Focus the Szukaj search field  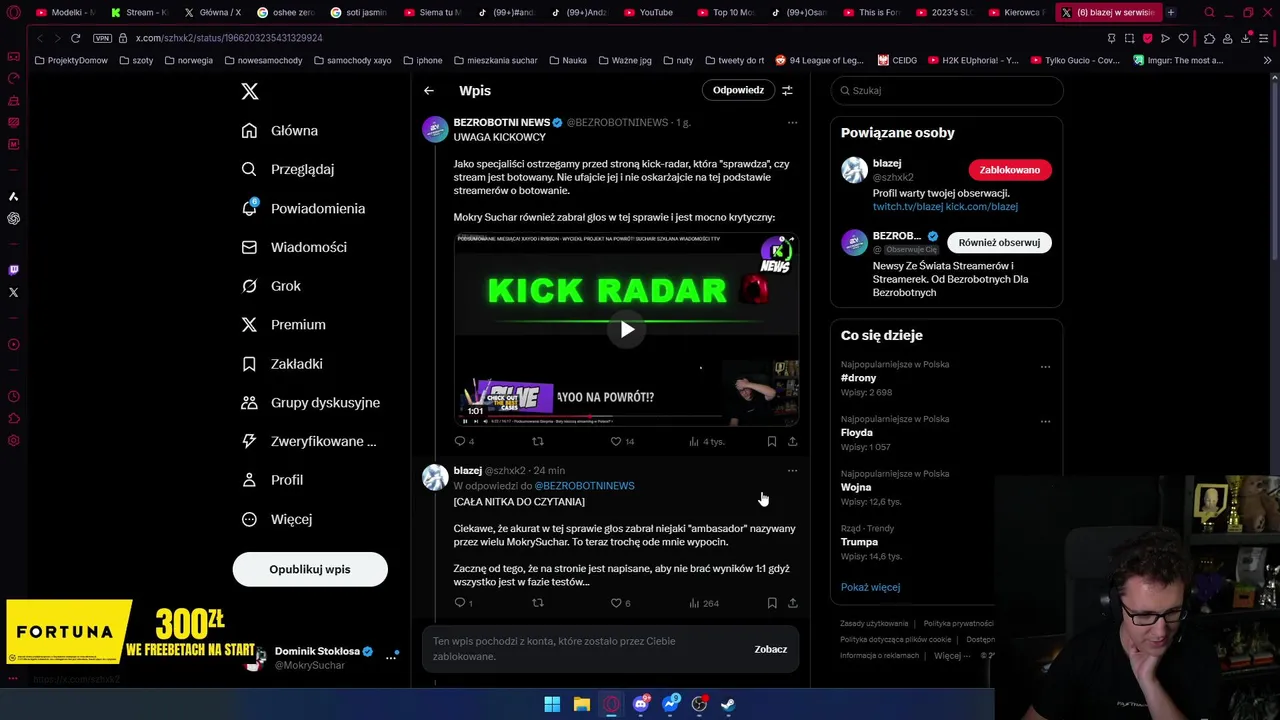tap(947, 90)
